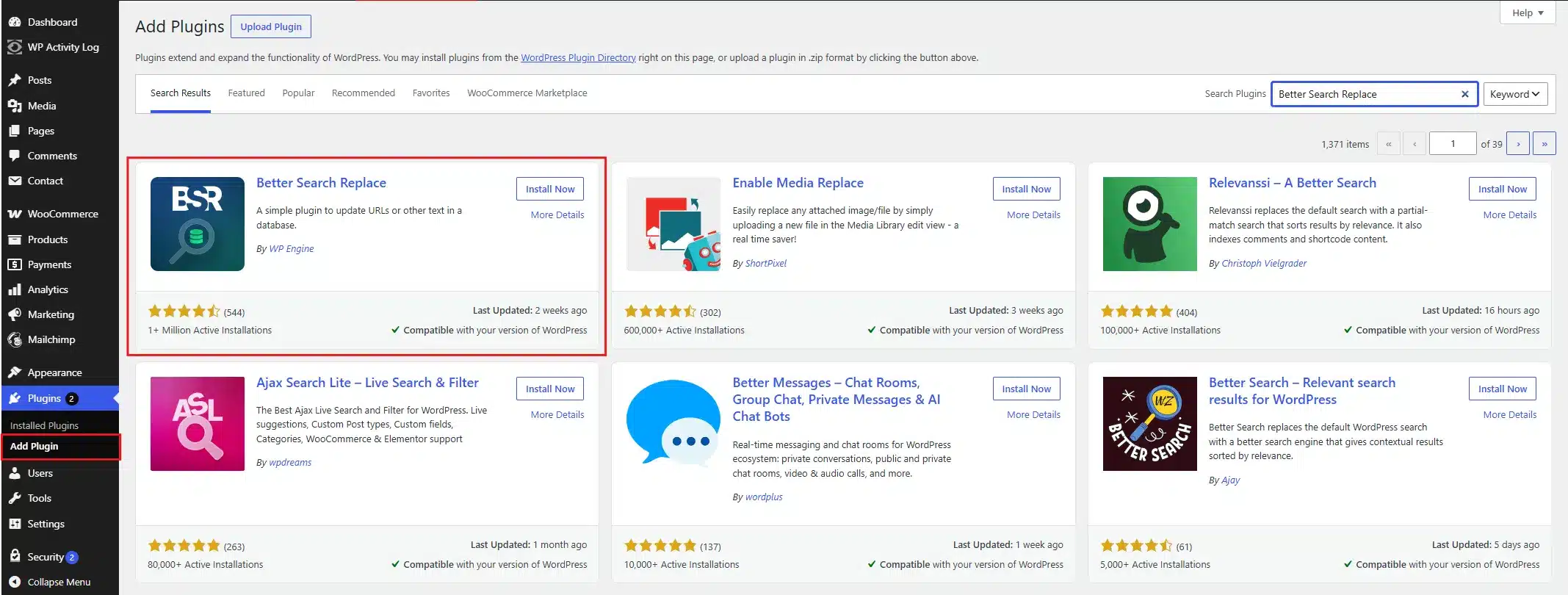Collapse the admin menu sidebar
This screenshot has height=595, width=1568.
pos(49,582)
